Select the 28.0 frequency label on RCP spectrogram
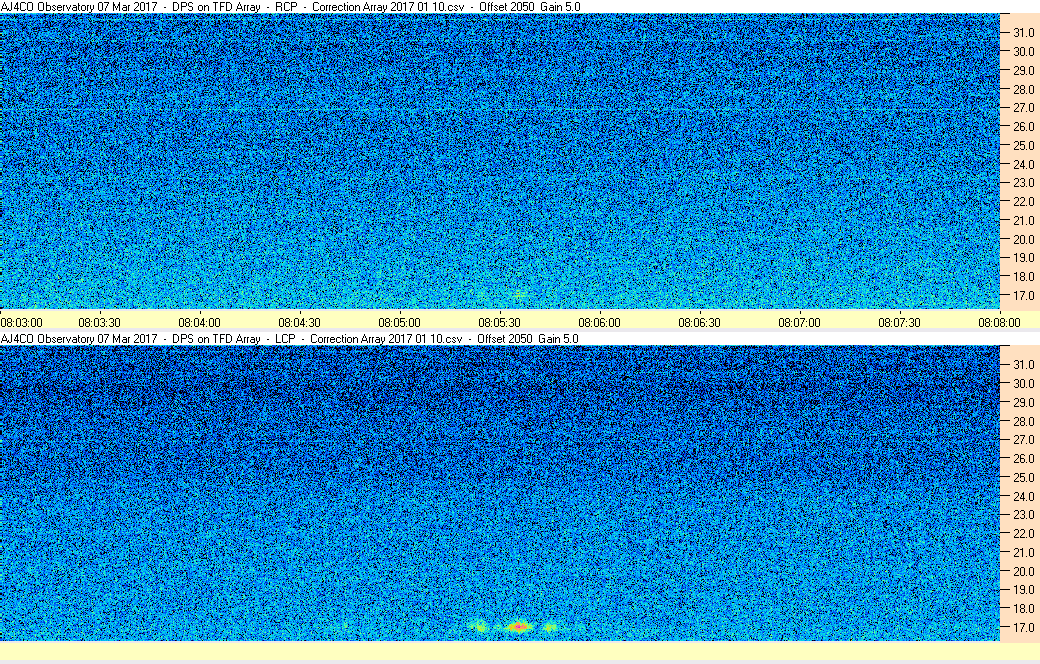Screen dimensions: 1040x664 click(x=1023, y=90)
